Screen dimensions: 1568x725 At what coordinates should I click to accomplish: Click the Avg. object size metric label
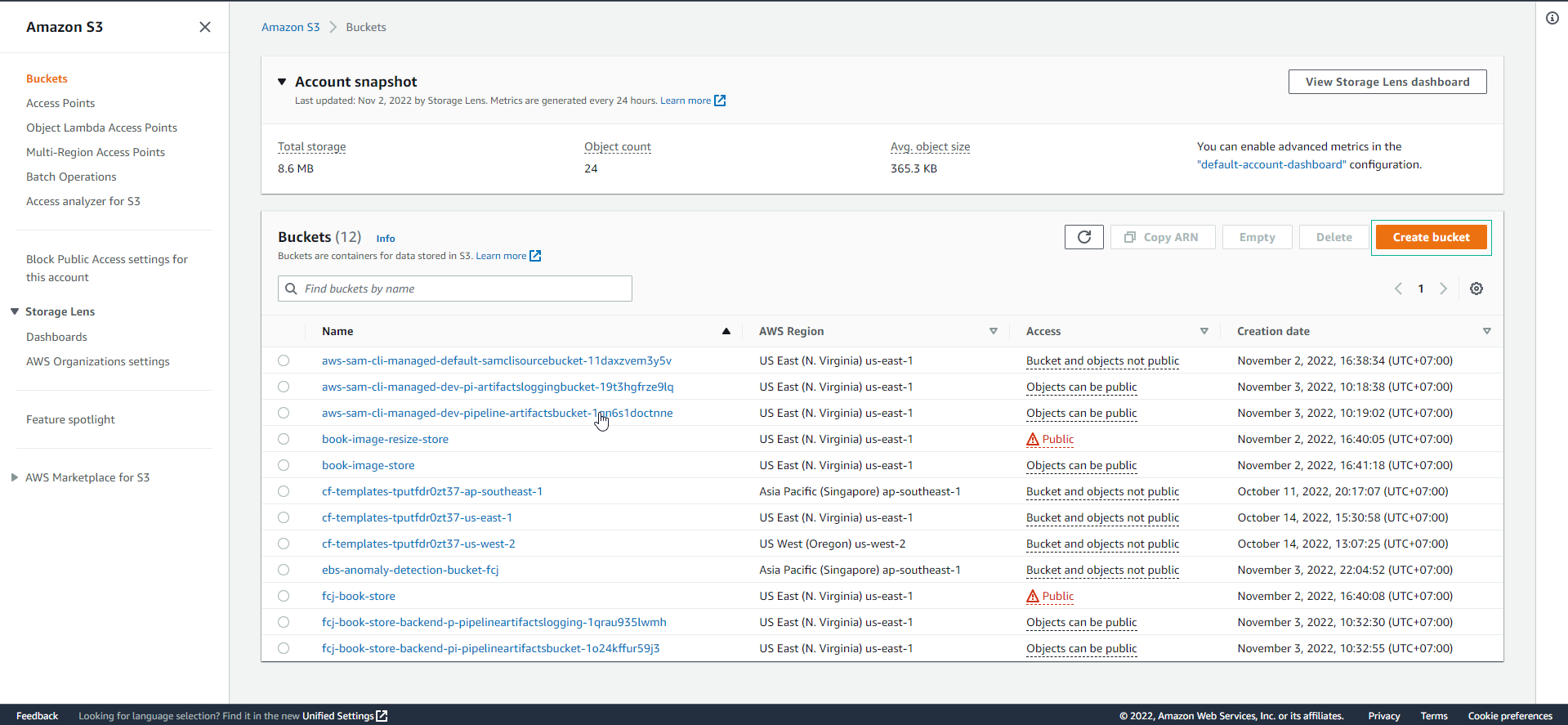click(x=931, y=147)
